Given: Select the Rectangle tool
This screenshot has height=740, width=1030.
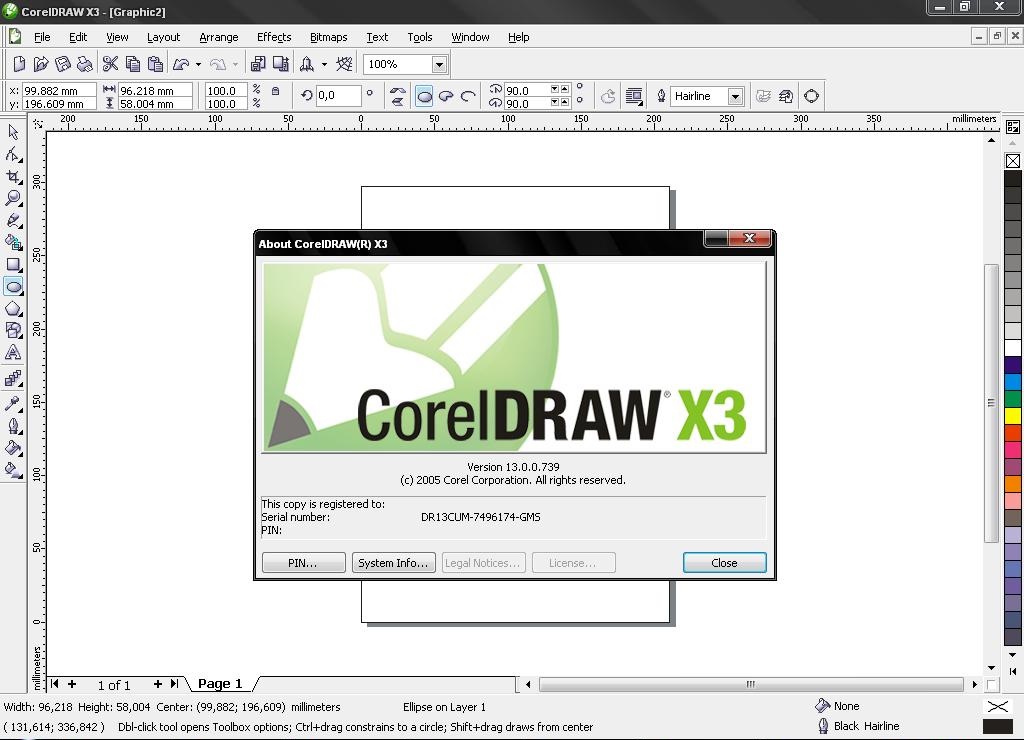Looking at the screenshot, I should coord(13,265).
